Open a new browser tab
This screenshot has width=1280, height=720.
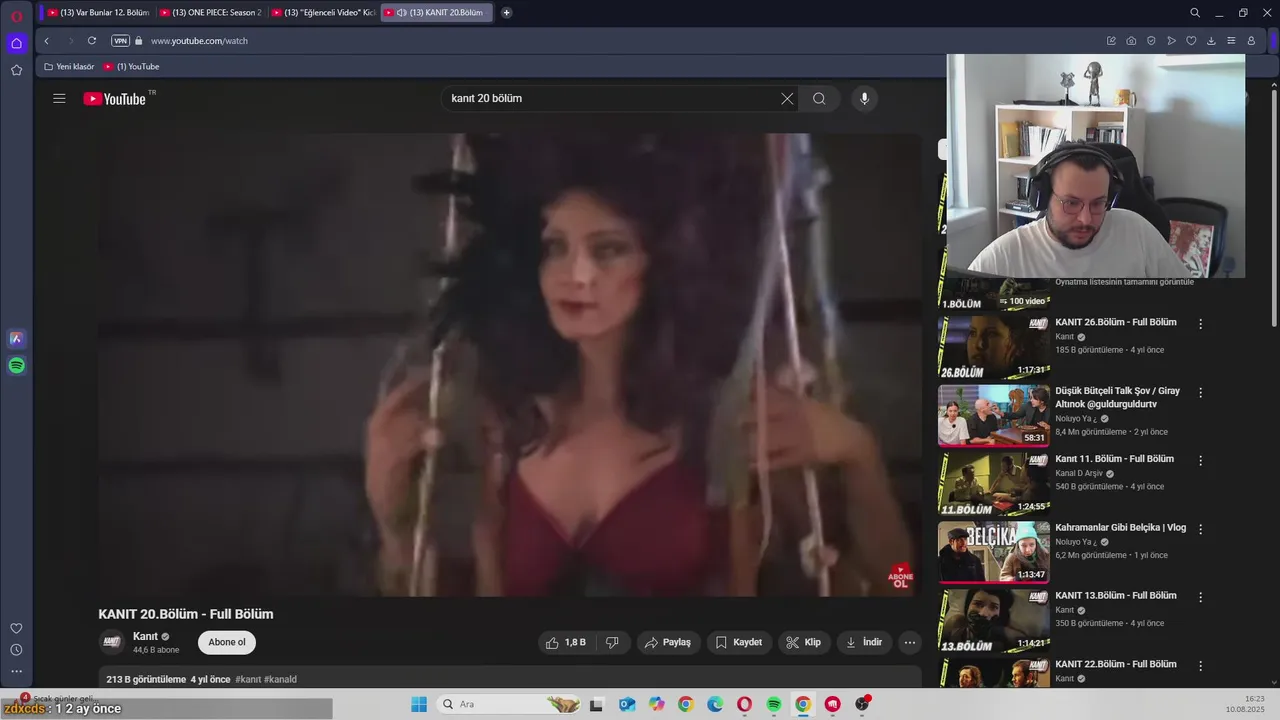coord(506,13)
